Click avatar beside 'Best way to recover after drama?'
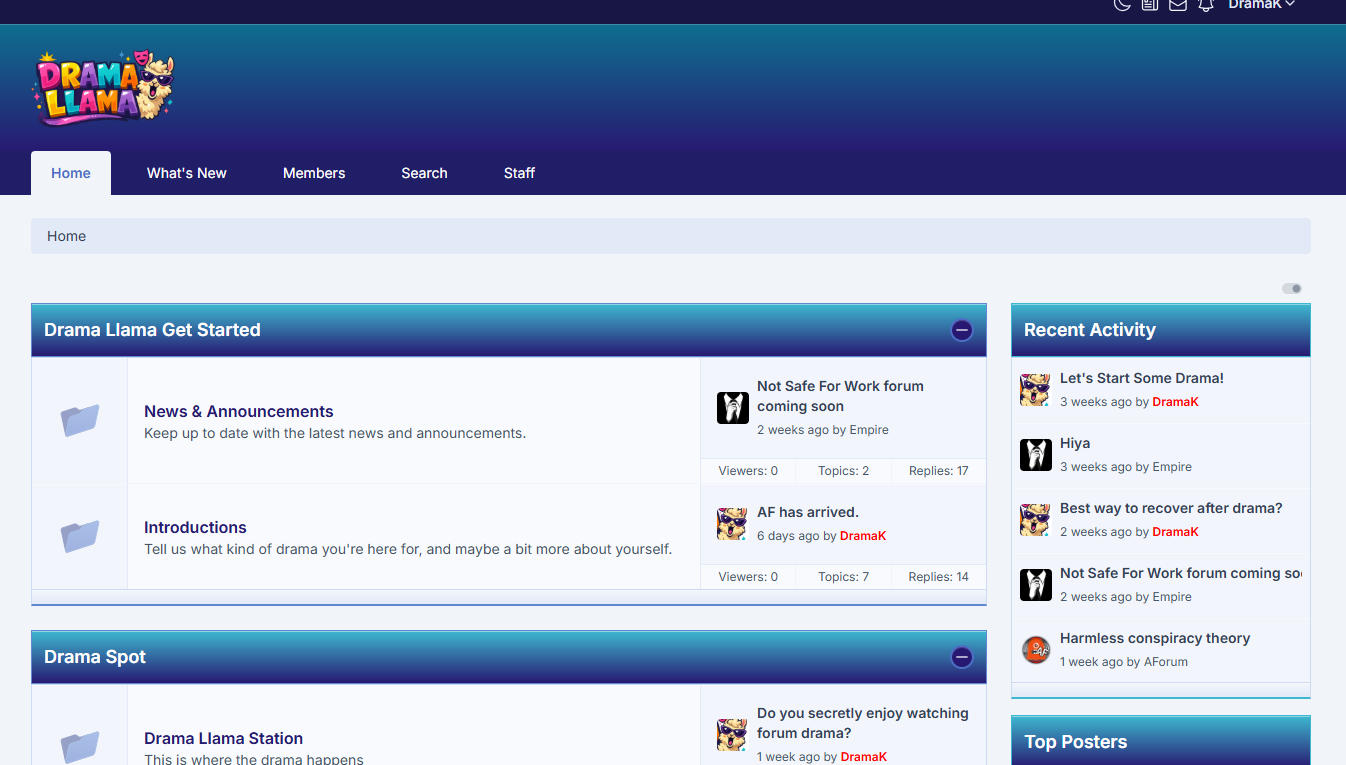1346x765 pixels. point(1036,520)
